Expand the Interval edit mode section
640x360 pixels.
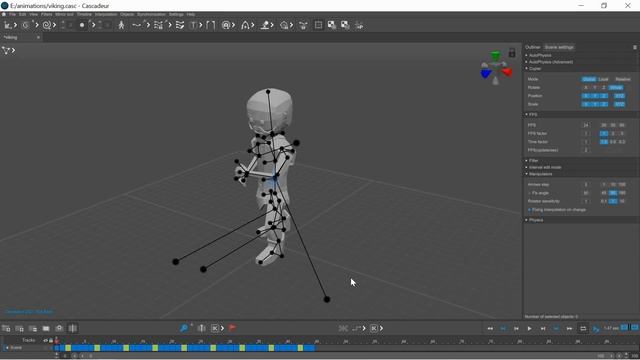pos(545,167)
